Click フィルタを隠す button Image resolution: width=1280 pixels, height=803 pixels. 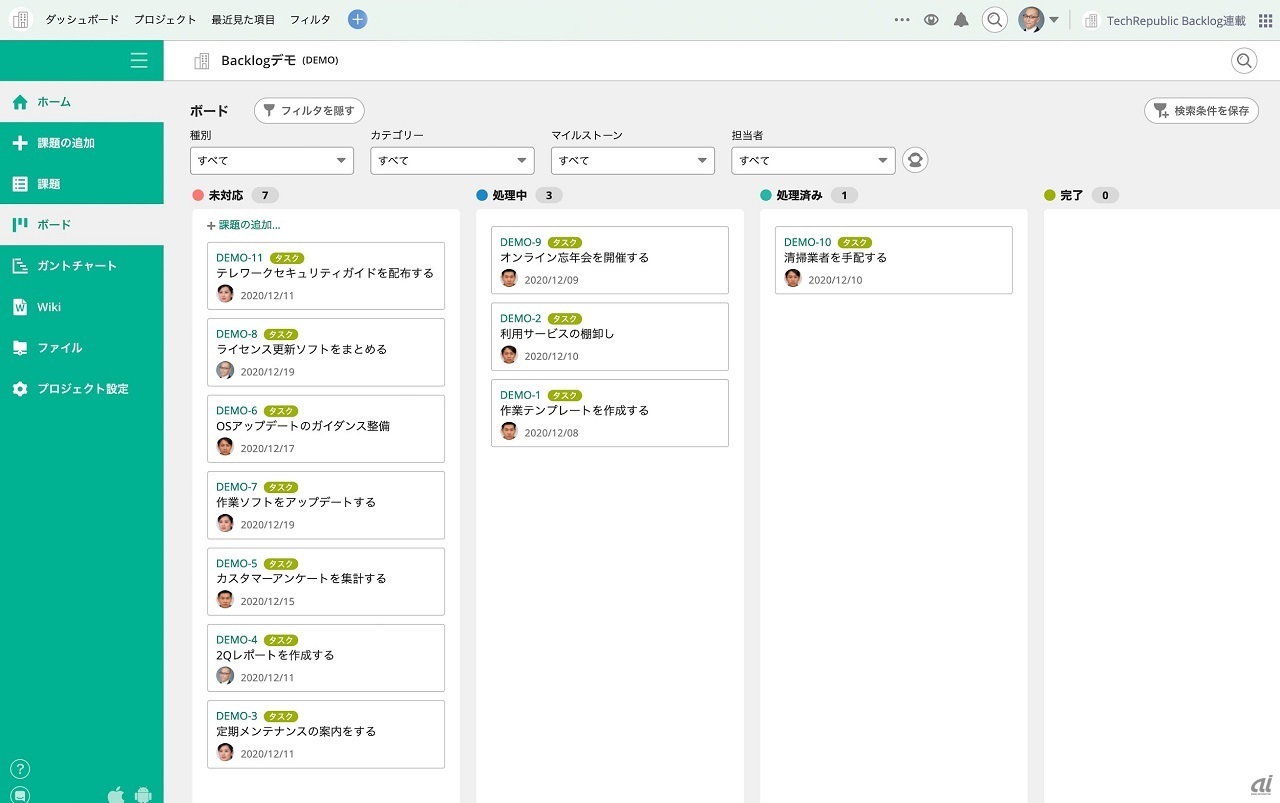pyautogui.click(x=309, y=111)
